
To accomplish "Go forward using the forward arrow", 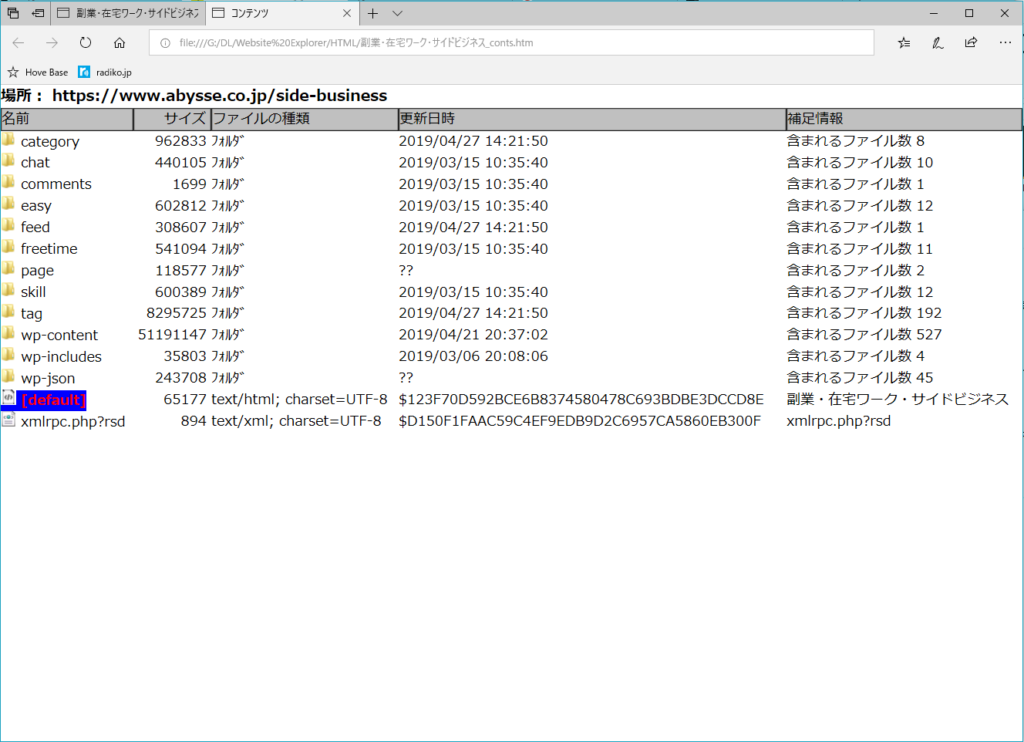I will tap(49, 42).
